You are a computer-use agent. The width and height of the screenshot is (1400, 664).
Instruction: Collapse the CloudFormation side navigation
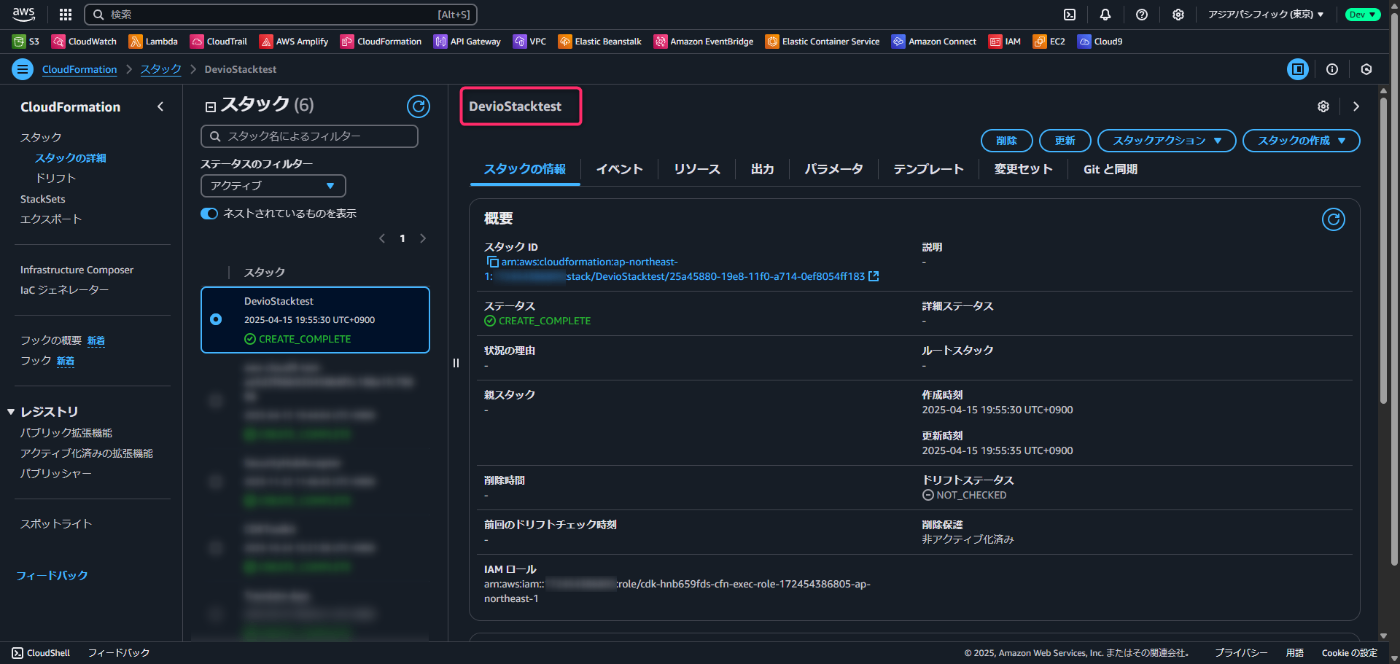pos(160,107)
